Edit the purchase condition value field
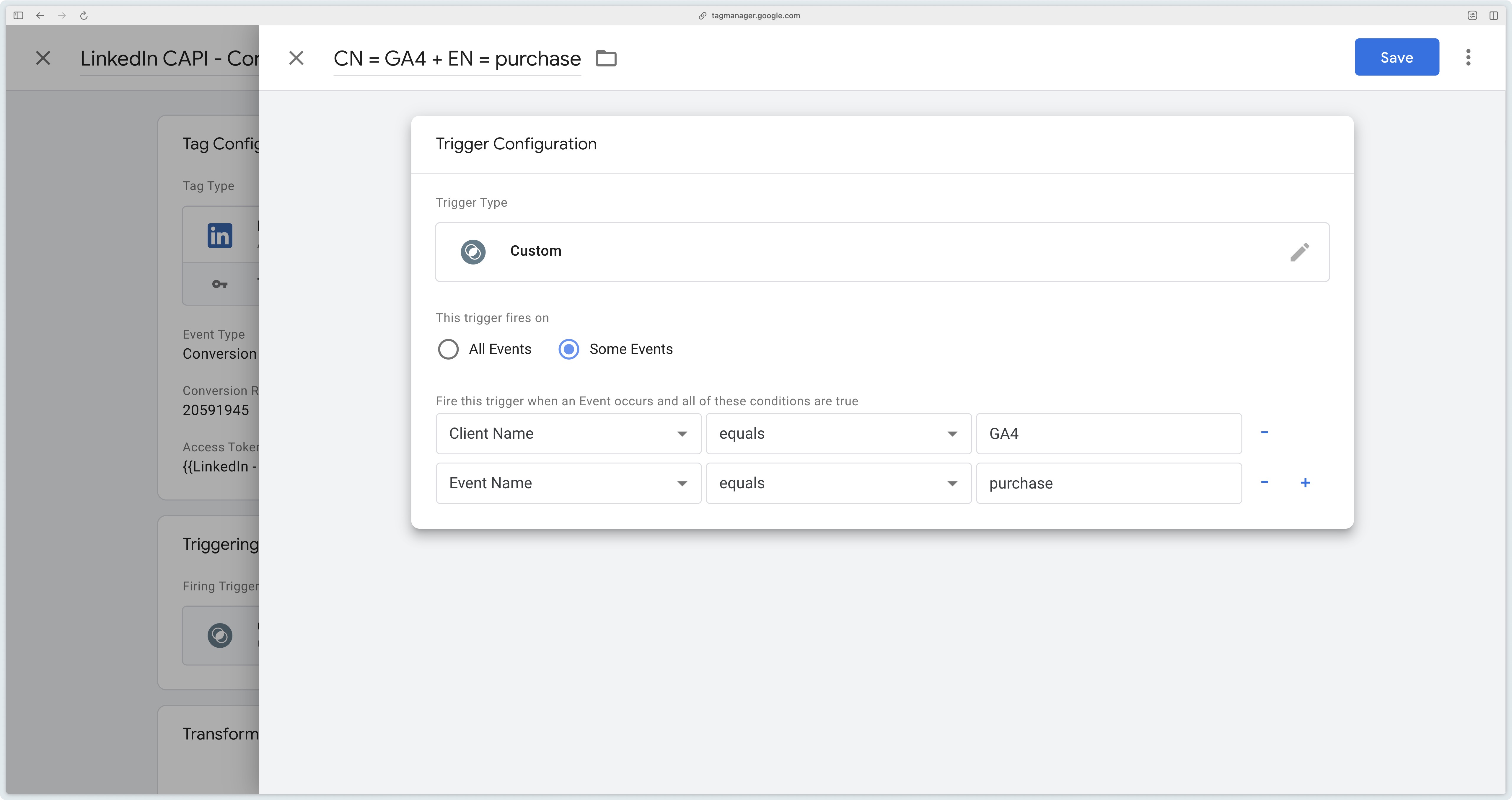 coord(1109,483)
